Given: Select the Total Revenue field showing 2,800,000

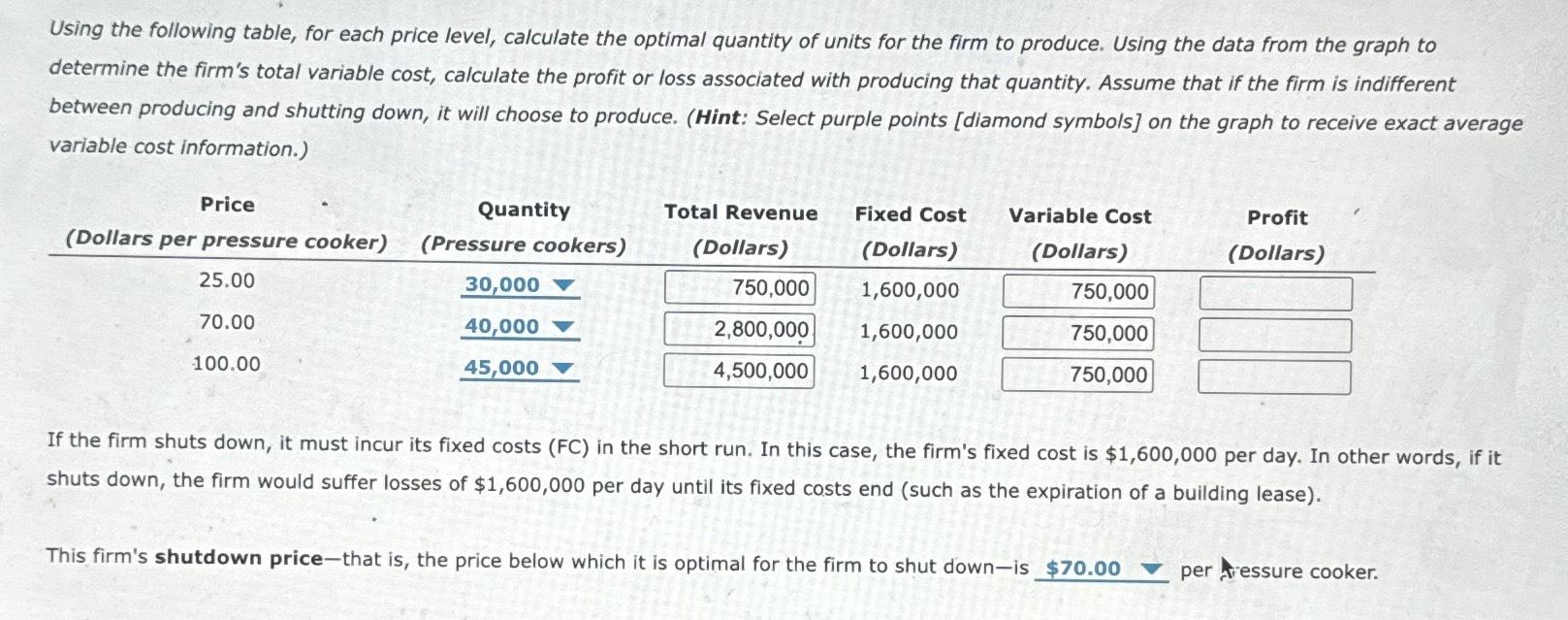Looking at the screenshot, I should click(740, 330).
